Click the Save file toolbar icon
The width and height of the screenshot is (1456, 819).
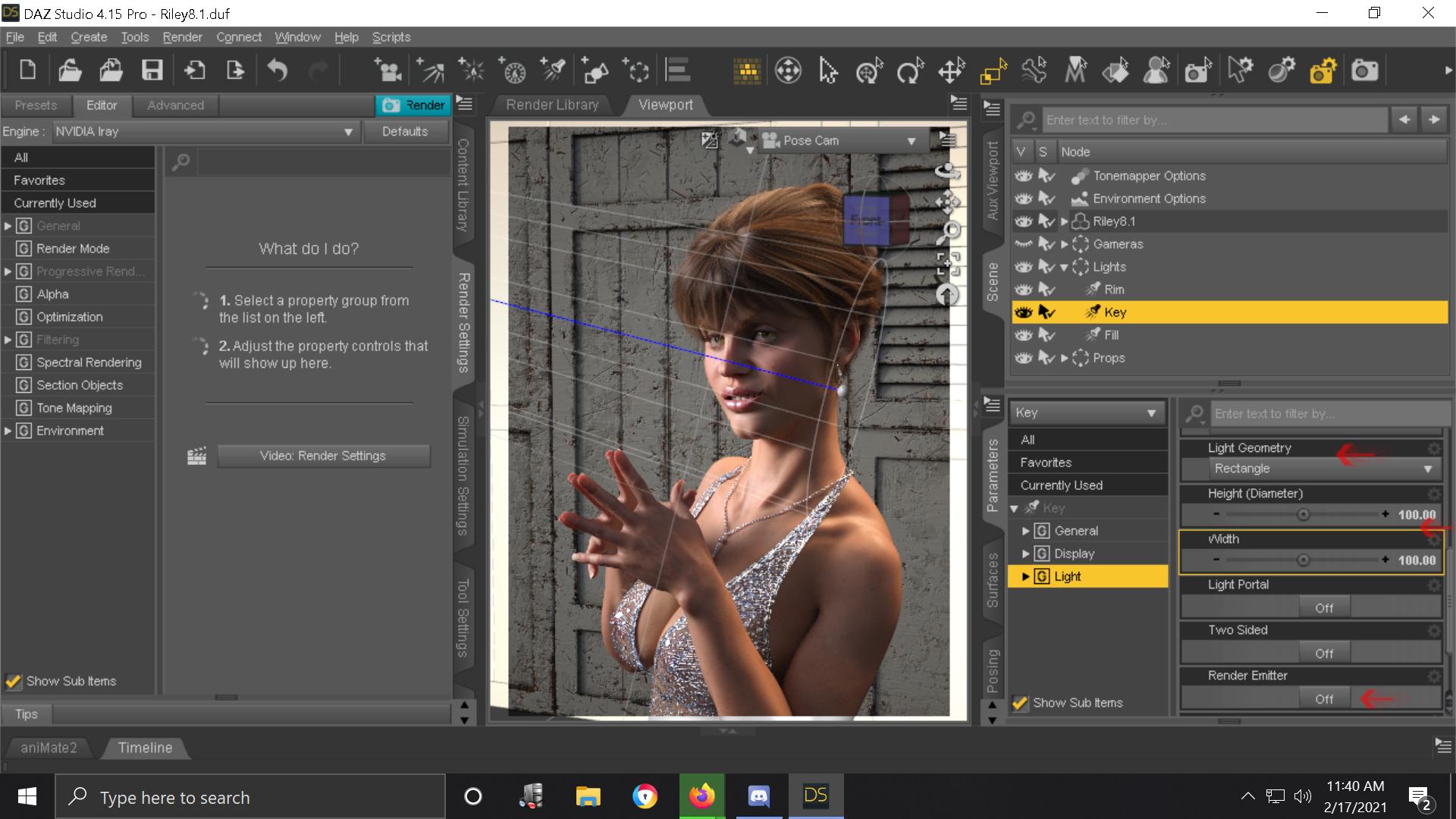coord(152,71)
